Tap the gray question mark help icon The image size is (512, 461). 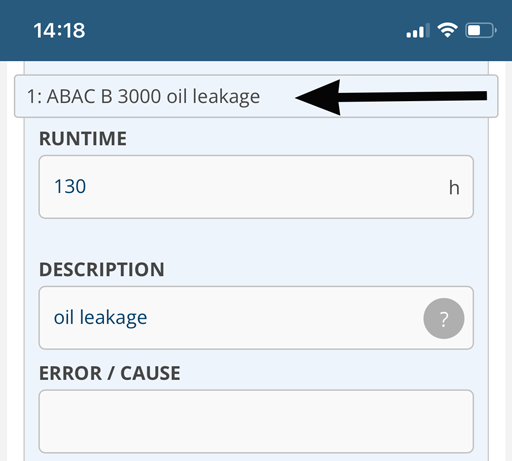[x=444, y=318]
